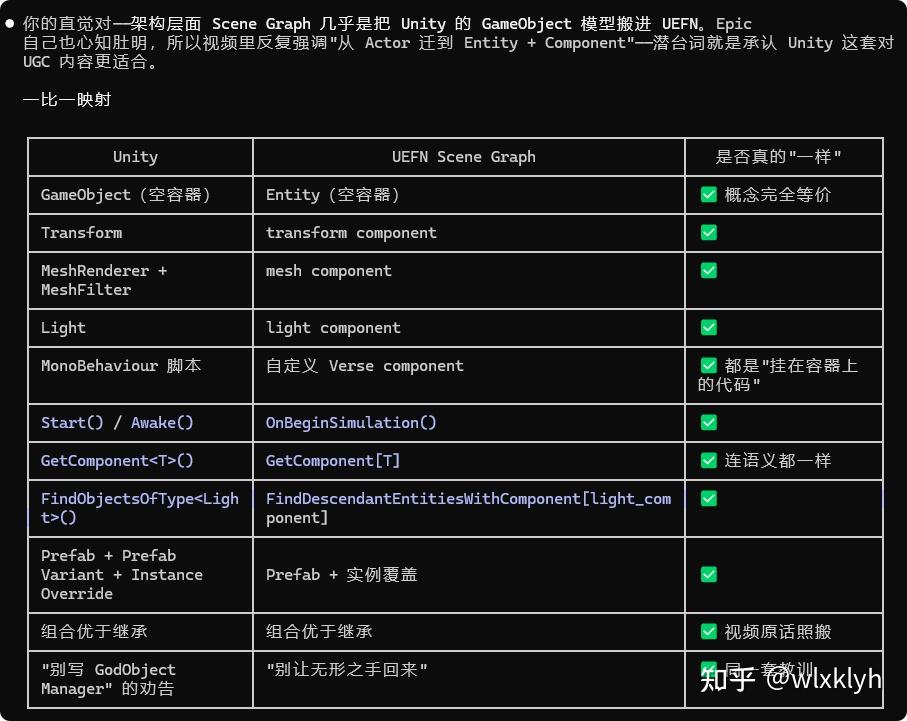The image size is (907, 721).
Task: Click the check mark before 都是"挂在容器上的代码"
Action: click(x=709, y=365)
